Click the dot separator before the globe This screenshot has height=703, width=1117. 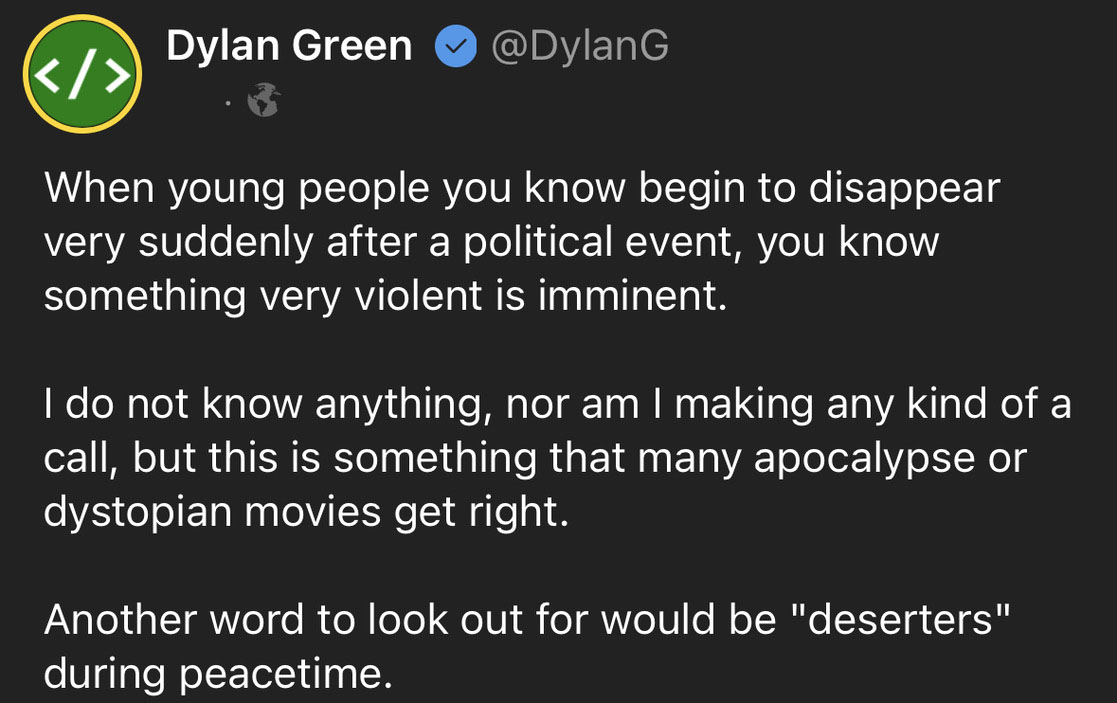point(229,102)
